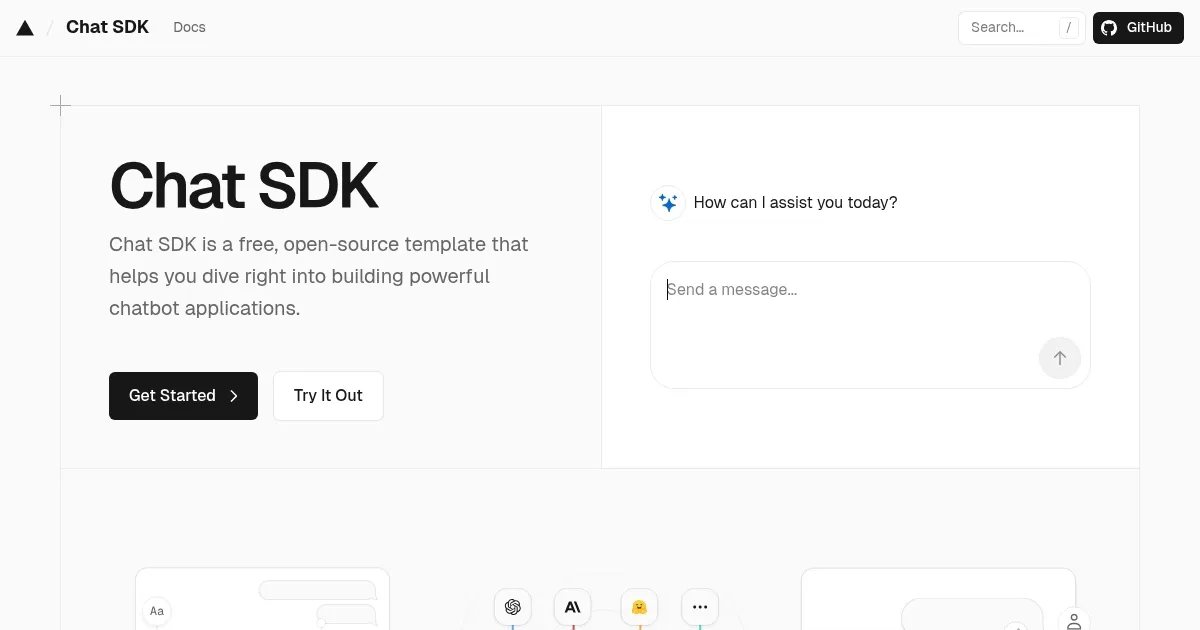Image resolution: width=1200 pixels, height=630 pixels.
Task: Click the send message arrow button
Action: 1059,357
